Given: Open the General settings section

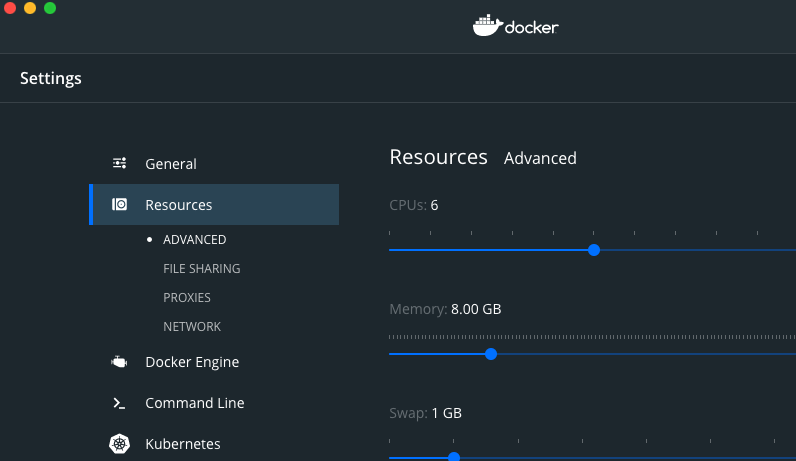Looking at the screenshot, I should coord(171,164).
